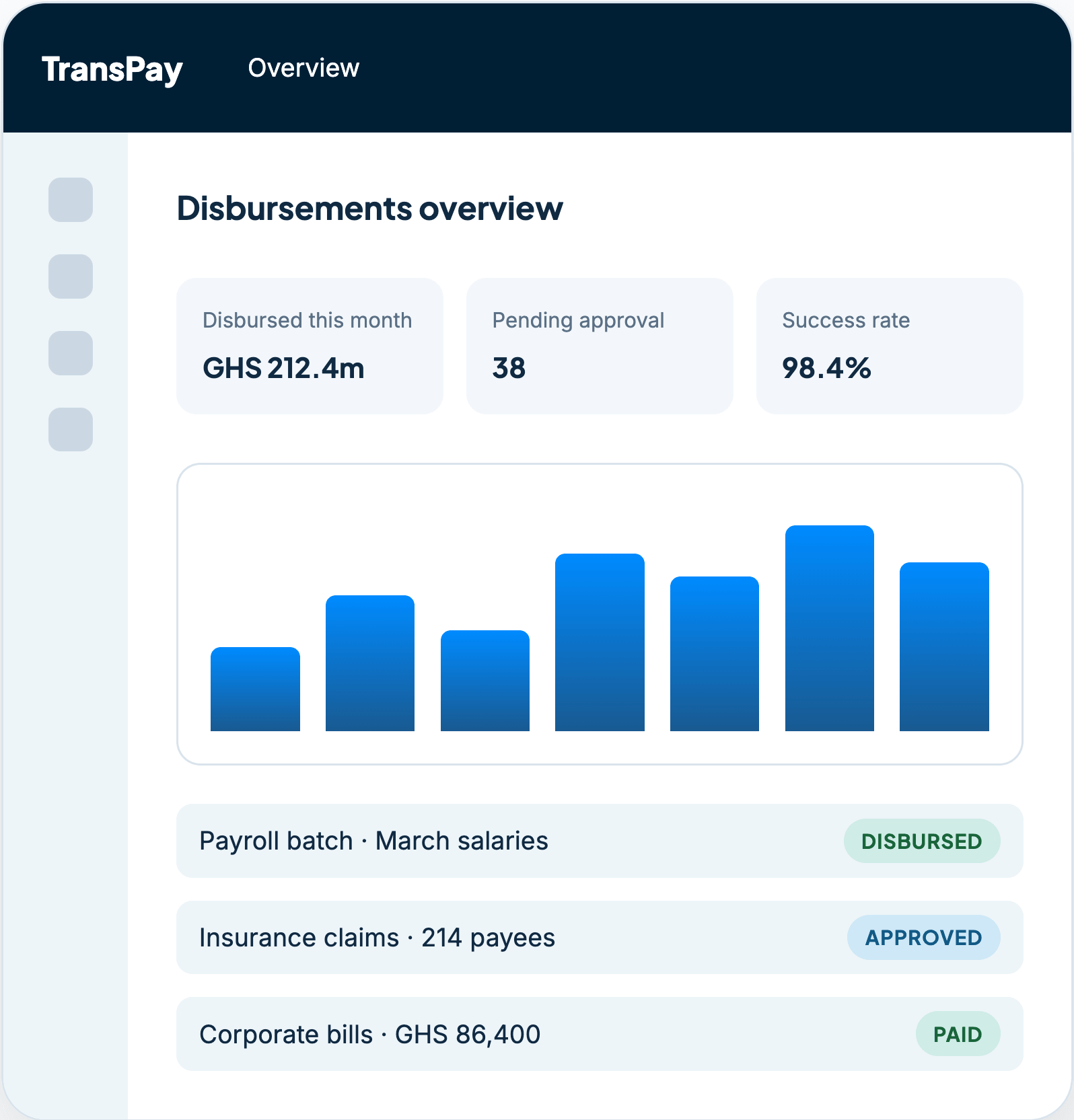Image resolution: width=1074 pixels, height=1120 pixels.
Task: Click the first sidebar placeholder icon
Action: coord(71,200)
